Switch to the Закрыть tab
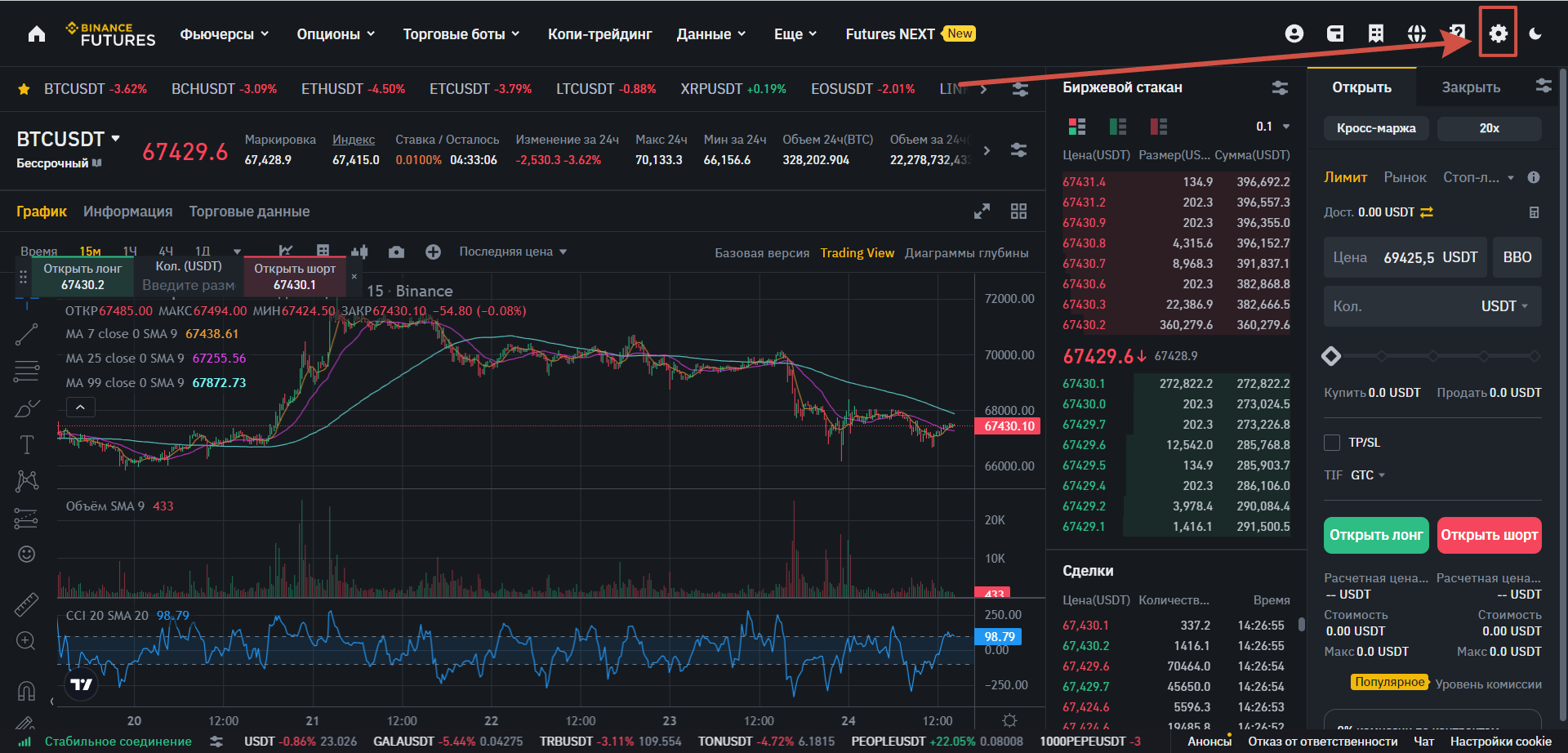This screenshot has width=1568, height=753. 1470,87
